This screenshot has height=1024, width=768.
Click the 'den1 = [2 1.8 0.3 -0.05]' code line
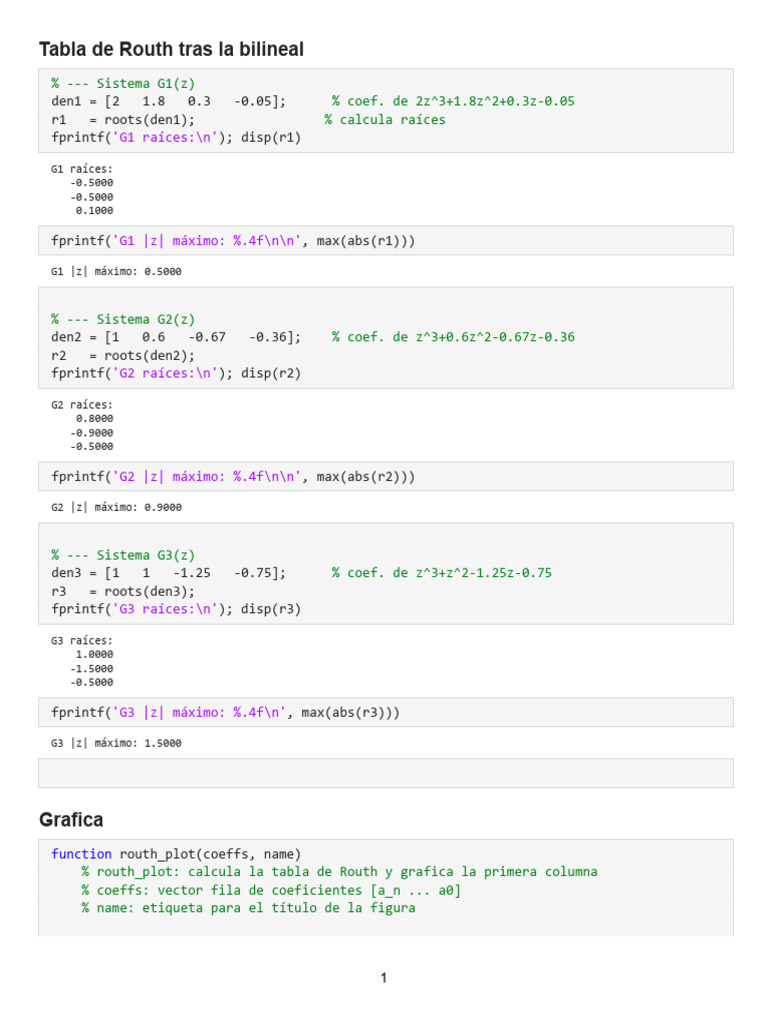point(168,101)
